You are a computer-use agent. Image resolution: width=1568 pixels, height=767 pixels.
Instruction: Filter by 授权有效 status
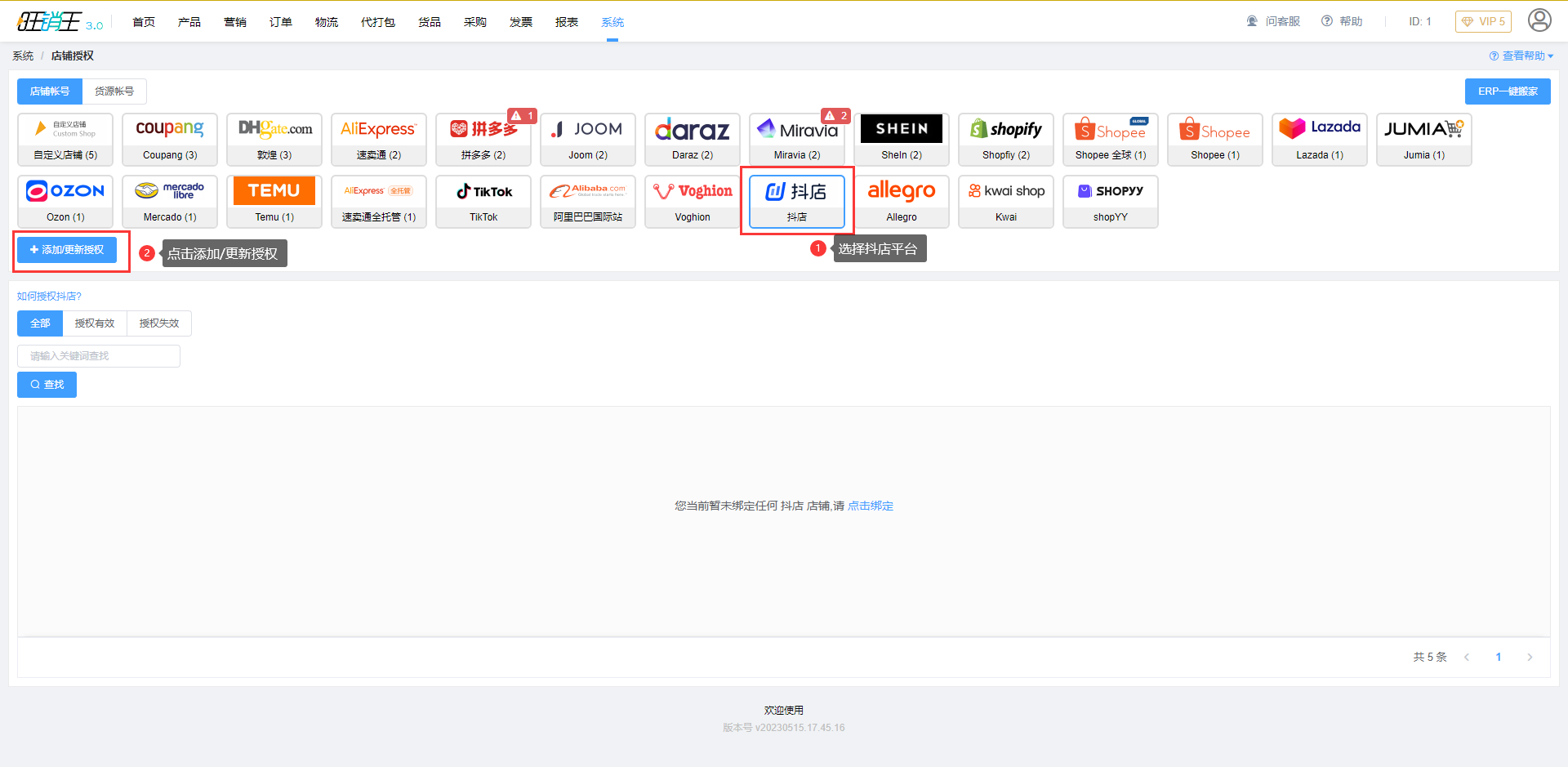click(x=95, y=323)
